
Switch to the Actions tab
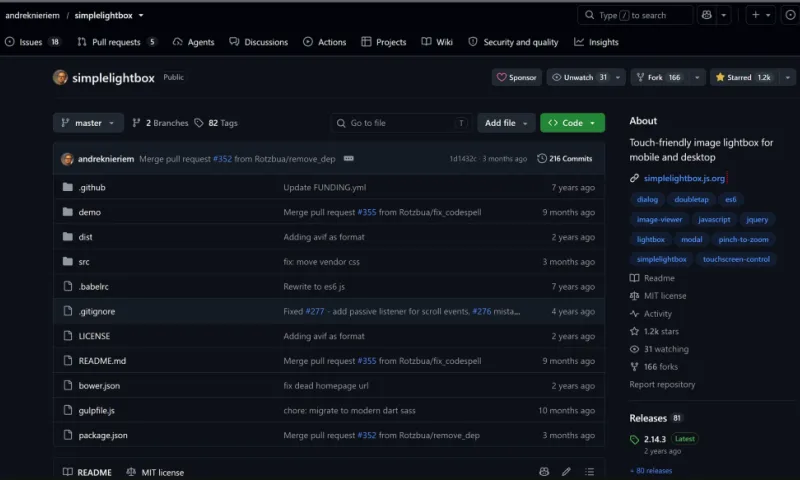coord(324,42)
